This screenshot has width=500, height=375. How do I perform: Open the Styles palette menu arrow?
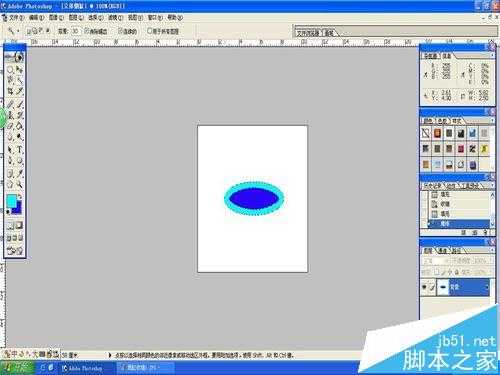click(x=492, y=120)
